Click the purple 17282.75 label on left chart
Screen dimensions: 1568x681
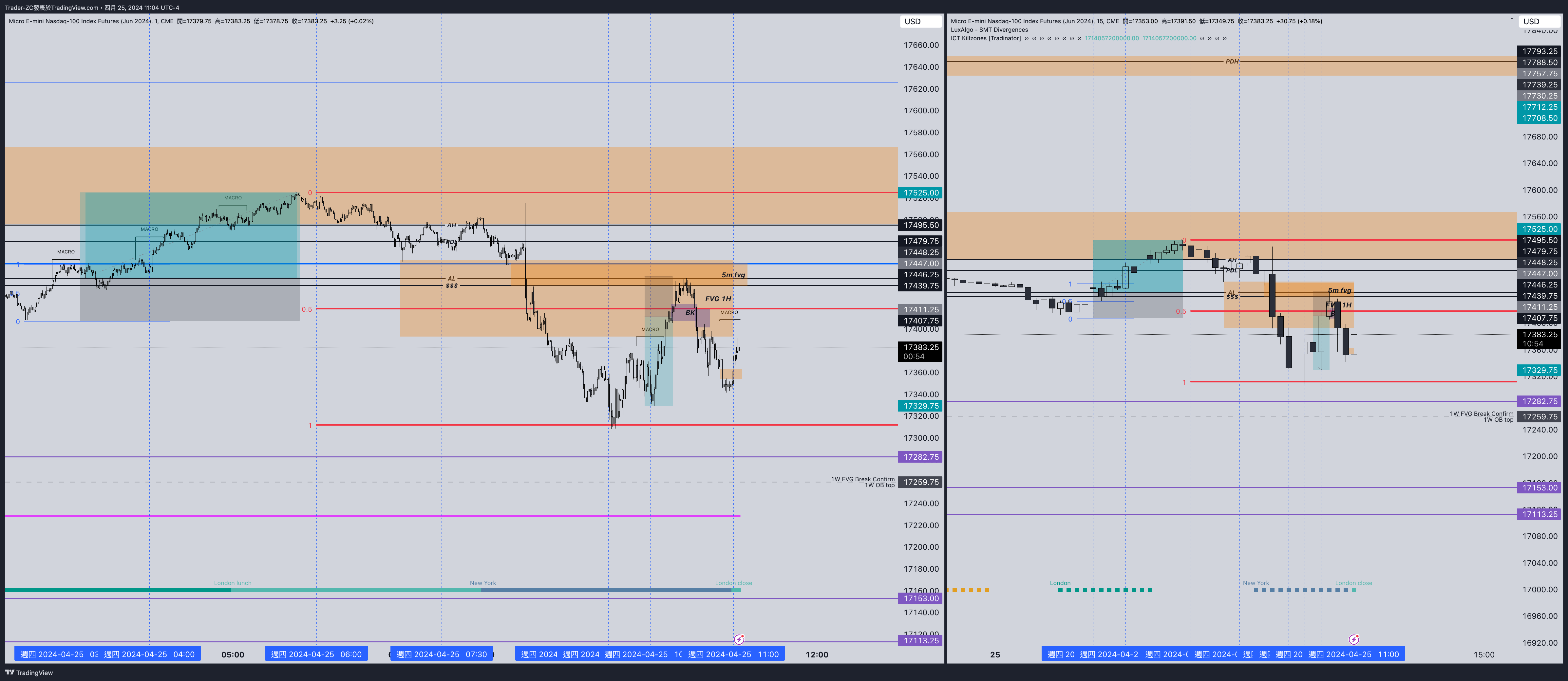coord(920,457)
